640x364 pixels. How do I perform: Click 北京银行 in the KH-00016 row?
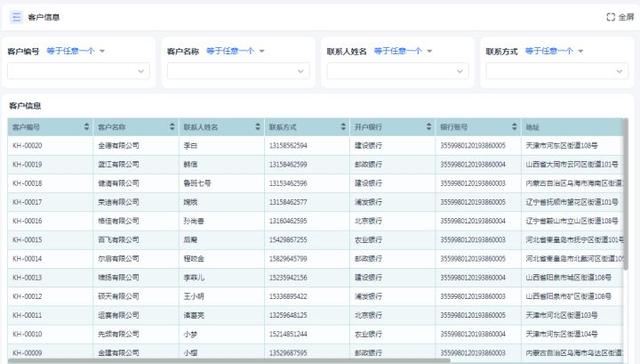(368, 221)
